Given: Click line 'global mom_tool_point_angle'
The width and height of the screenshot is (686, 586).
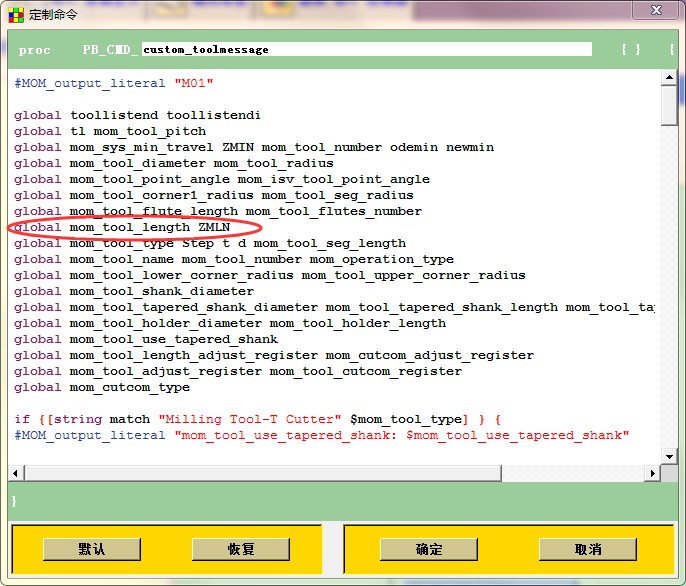Looking at the screenshot, I should tap(222, 179).
